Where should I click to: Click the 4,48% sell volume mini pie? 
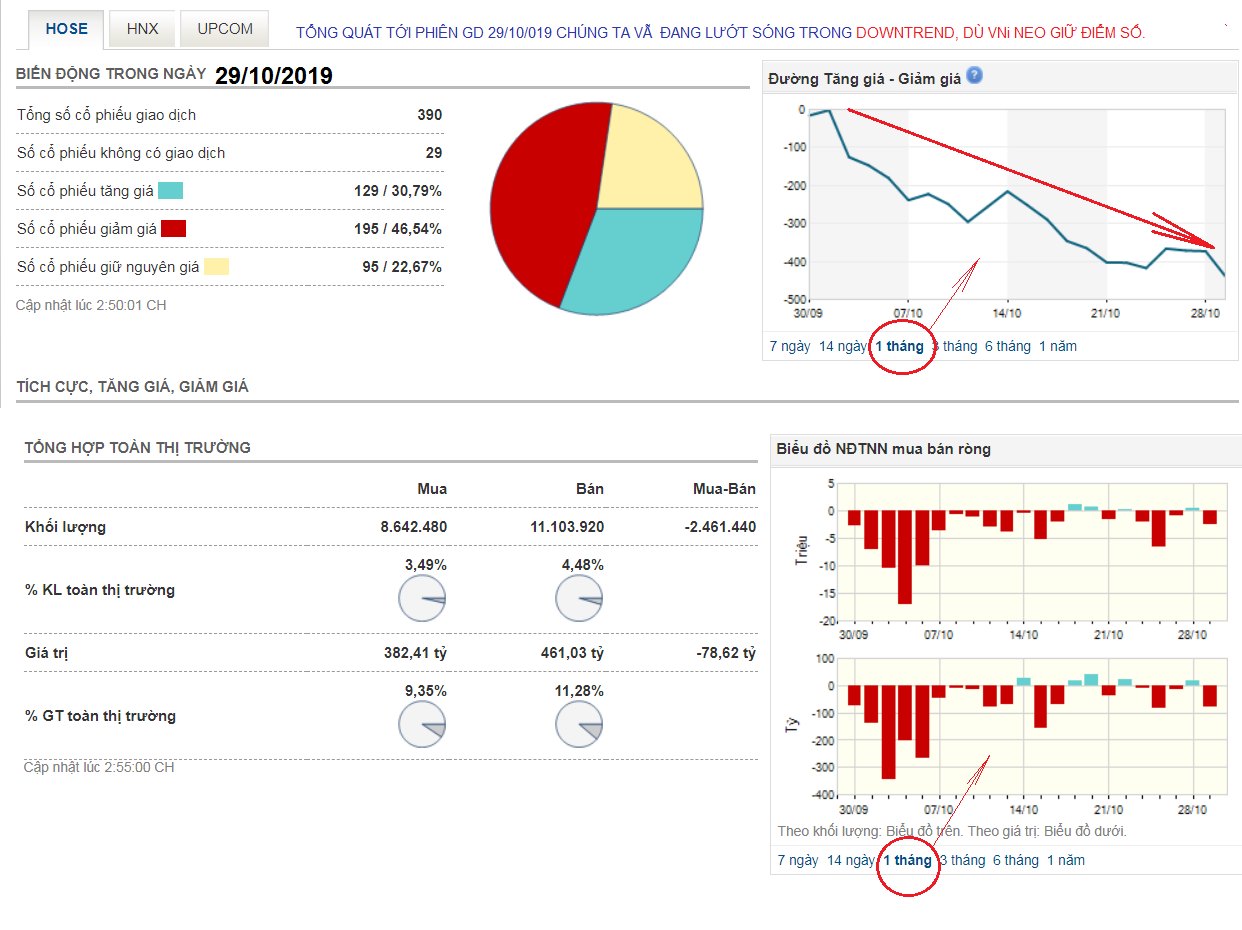(579, 599)
